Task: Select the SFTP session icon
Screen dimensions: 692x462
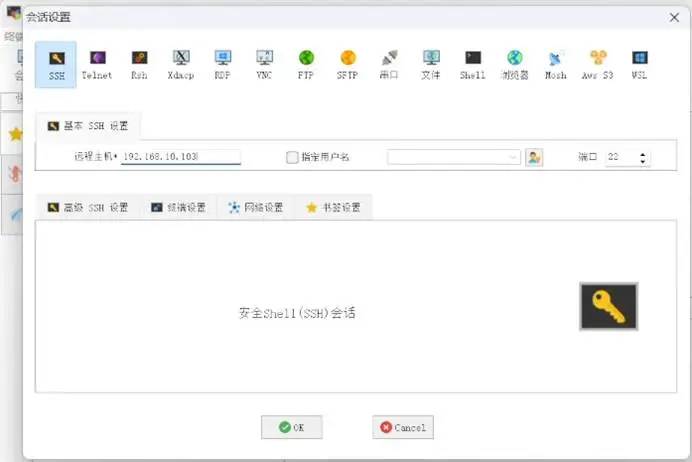Action: click(x=347, y=64)
